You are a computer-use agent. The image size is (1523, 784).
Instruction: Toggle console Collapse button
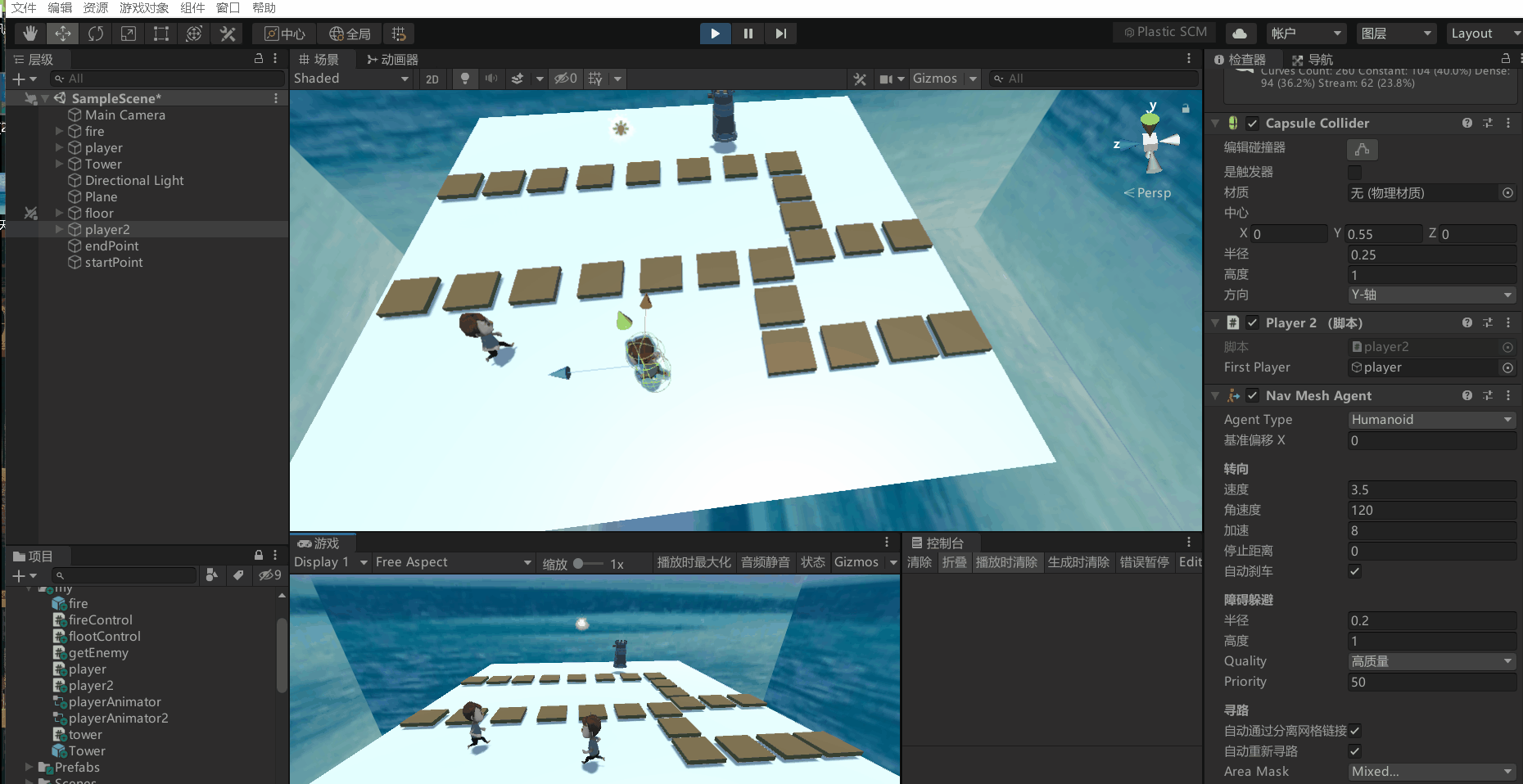(955, 562)
